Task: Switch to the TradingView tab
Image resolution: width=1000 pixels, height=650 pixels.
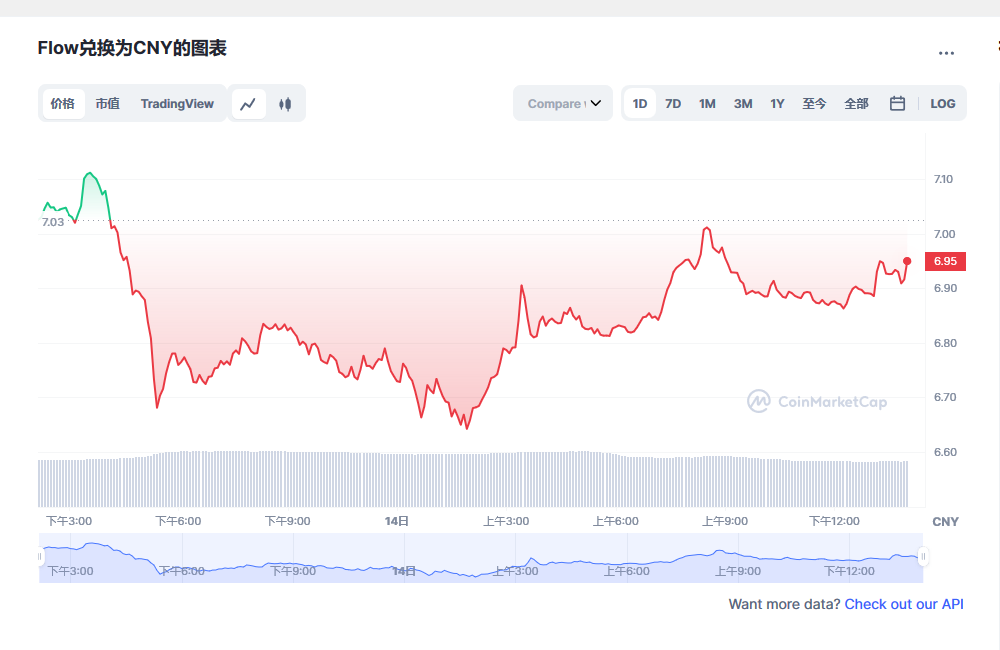Action: 177,104
